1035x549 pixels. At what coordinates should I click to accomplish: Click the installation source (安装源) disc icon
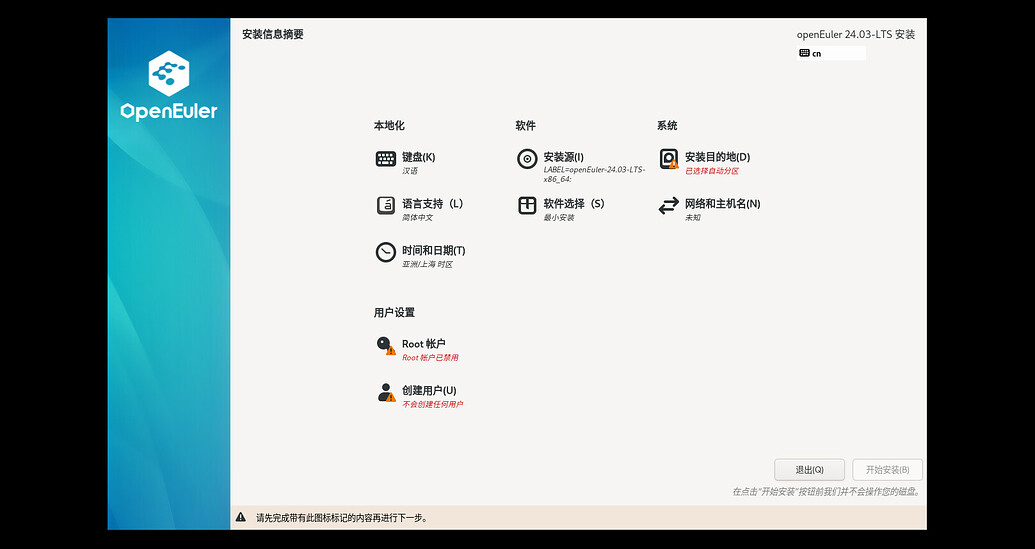coord(527,159)
